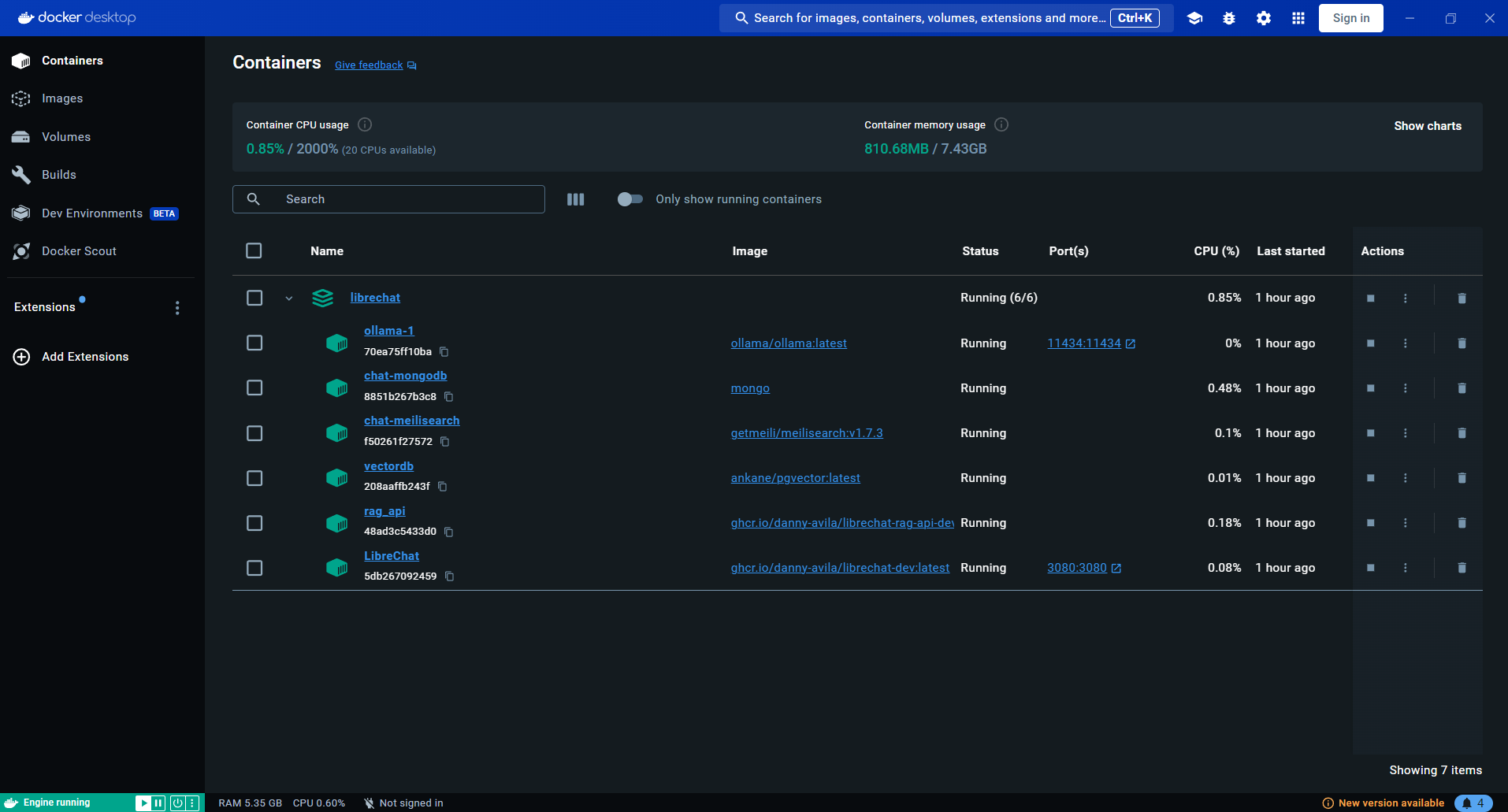Pause the Docker engine
This screenshot has height=812, width=1508.
point(158,803)
